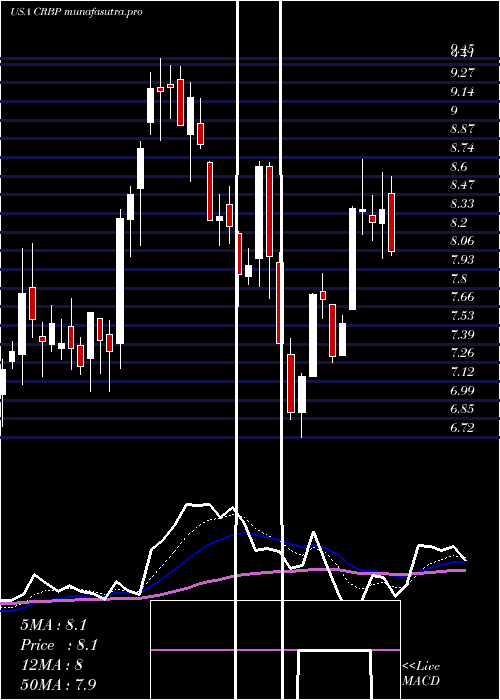The width and height of the screenshot is (500, 700).
Task: Click the '5MA : 8.1' readout
Action: (54, 625)
